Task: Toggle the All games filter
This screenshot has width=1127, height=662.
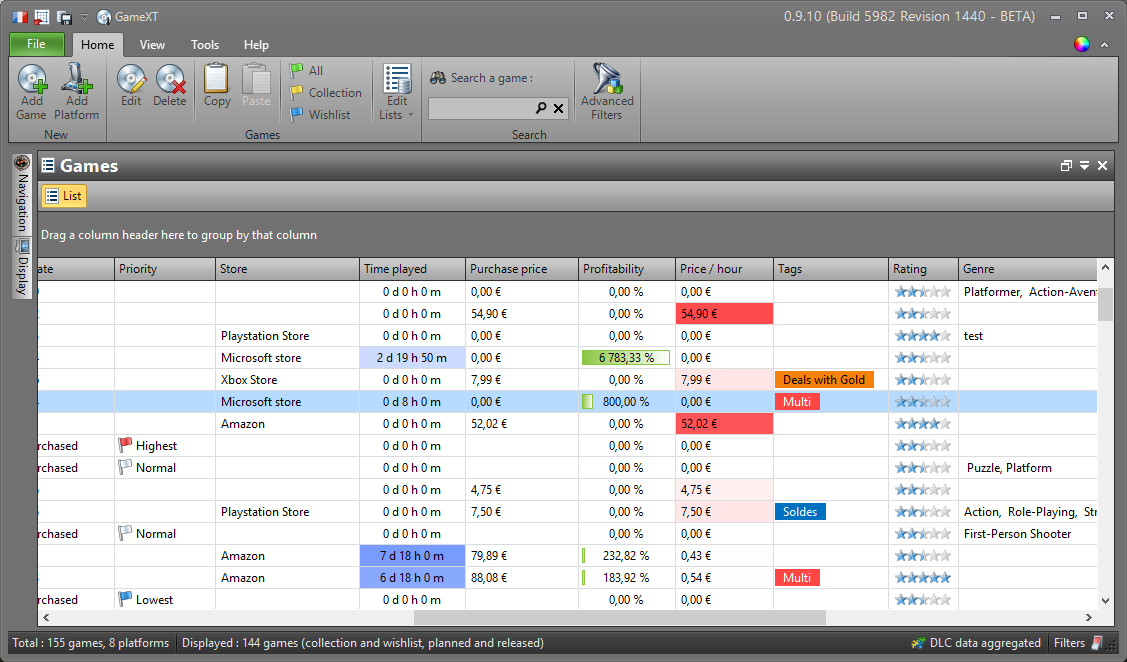Action: point(307,71)
